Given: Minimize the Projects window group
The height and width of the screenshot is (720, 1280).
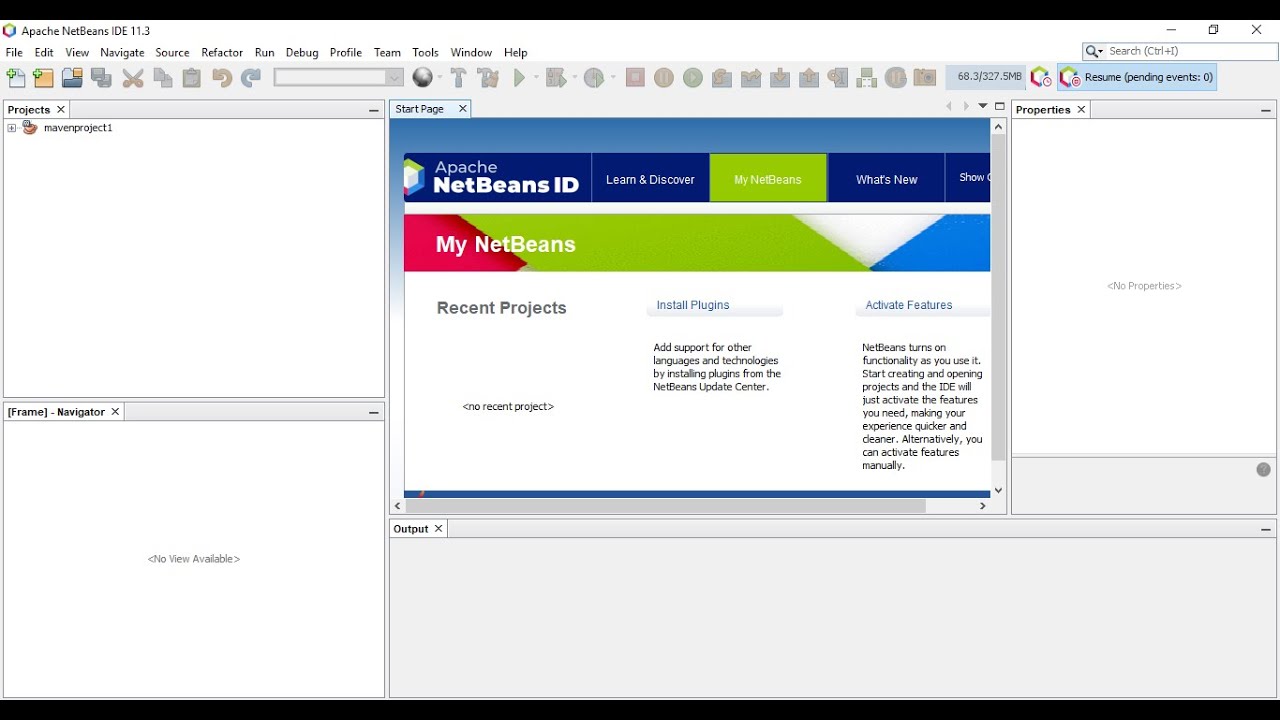Looking at the screenshot, I should (374, 111).
